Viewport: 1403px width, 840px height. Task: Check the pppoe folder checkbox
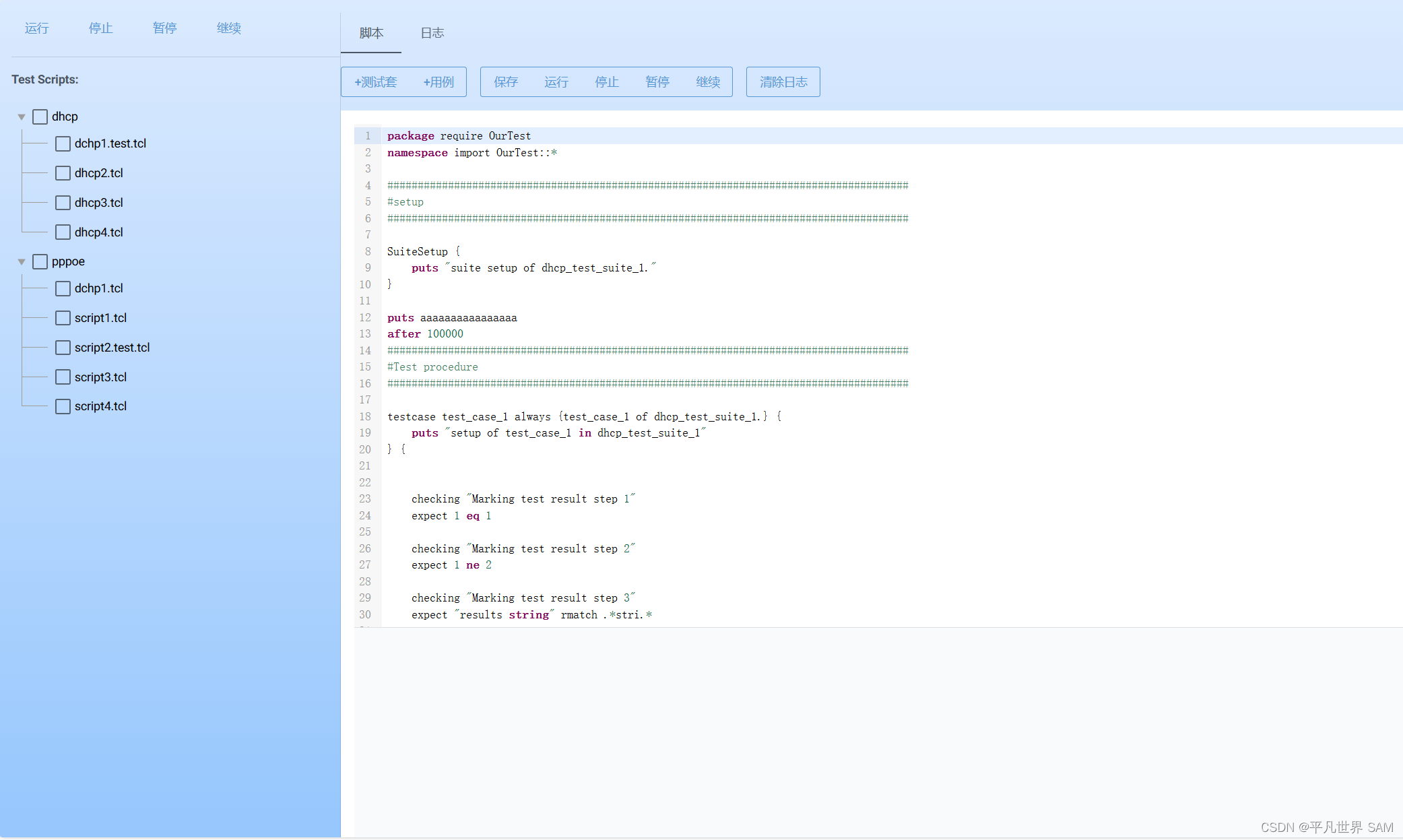(x=40, y=262)
